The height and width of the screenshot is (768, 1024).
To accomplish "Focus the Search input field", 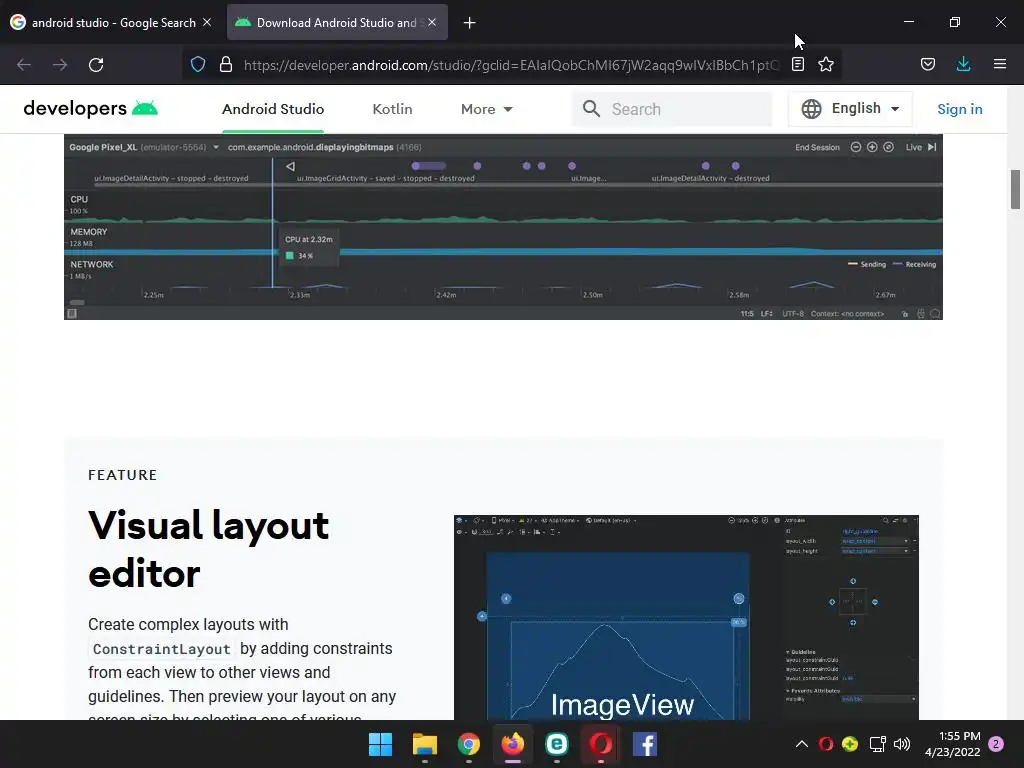I will (x=673, y=109).
